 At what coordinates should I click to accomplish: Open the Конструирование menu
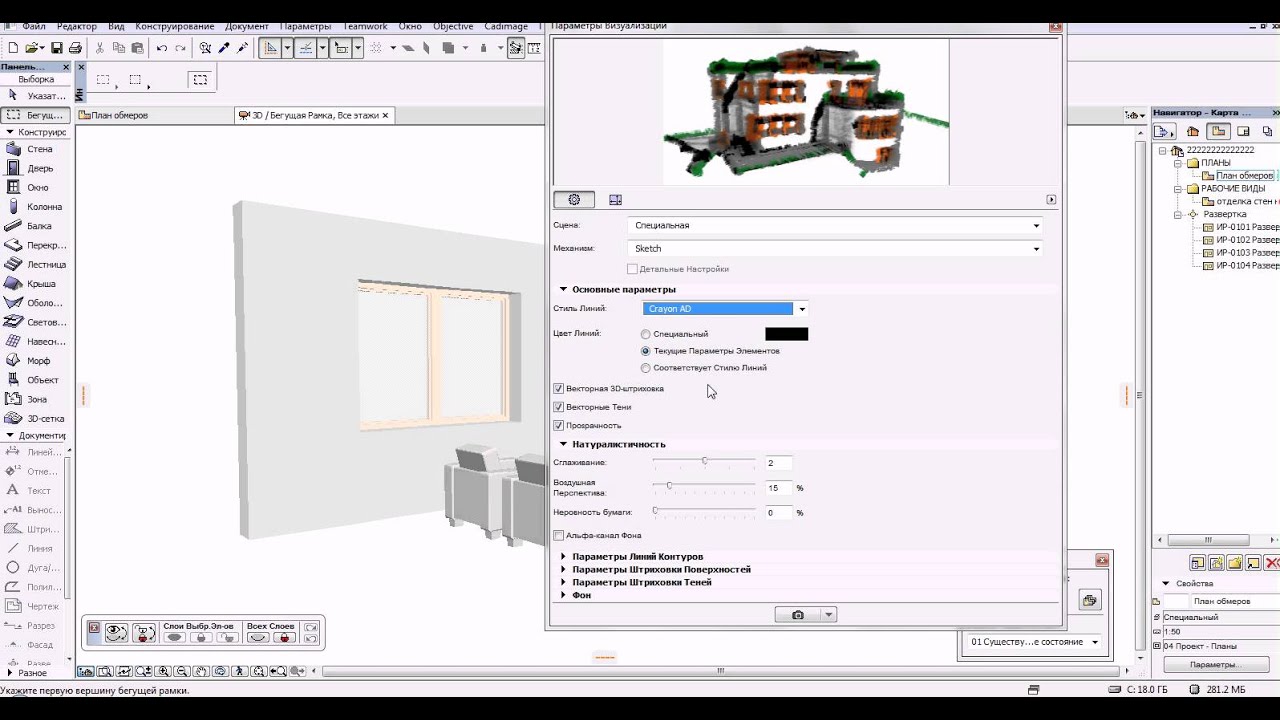click(174, 26)
